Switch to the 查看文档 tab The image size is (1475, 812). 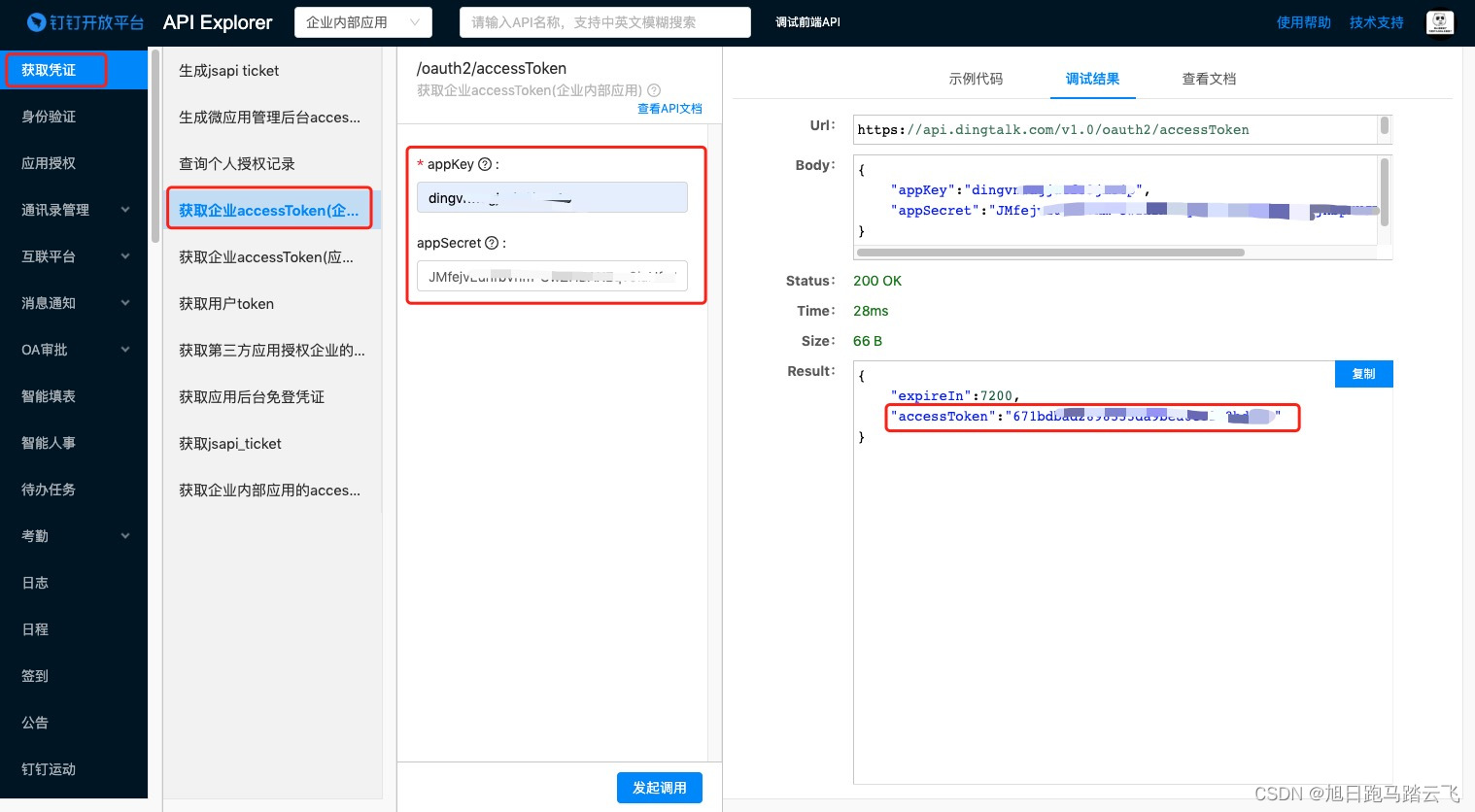(1209, 79)
